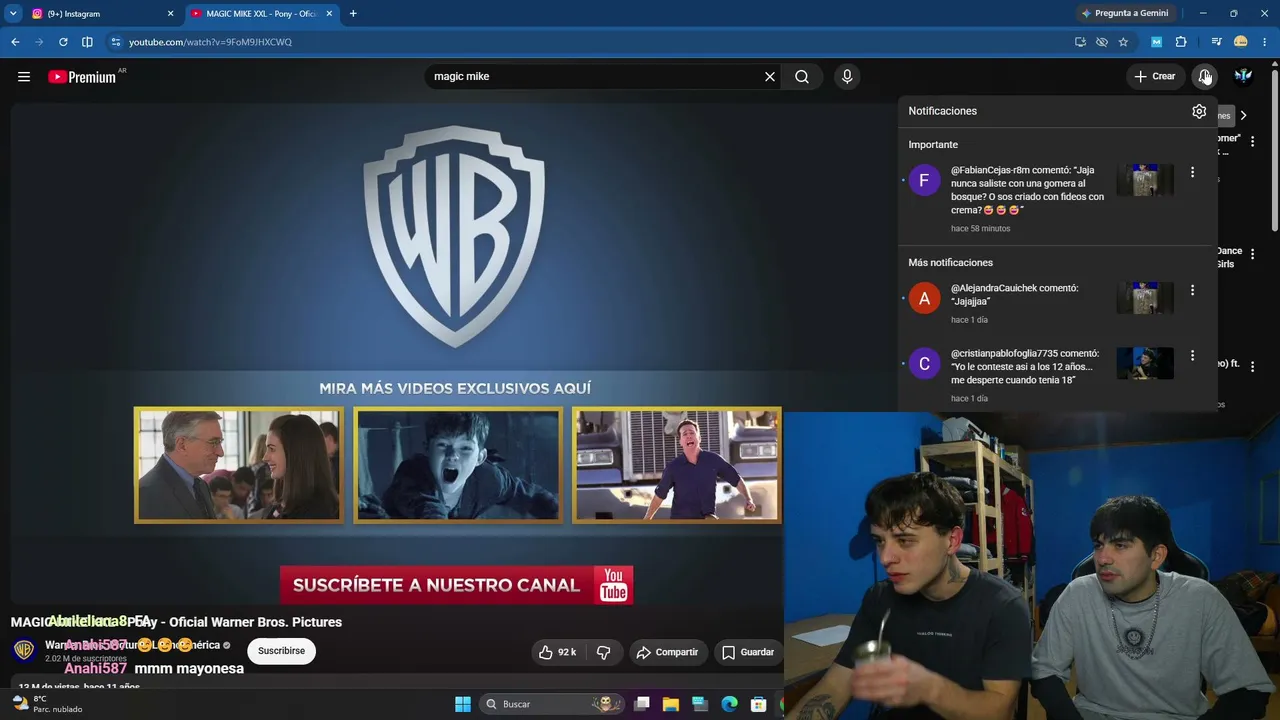Subscribe with the Suscribirse button

click(x=281, y=651)
